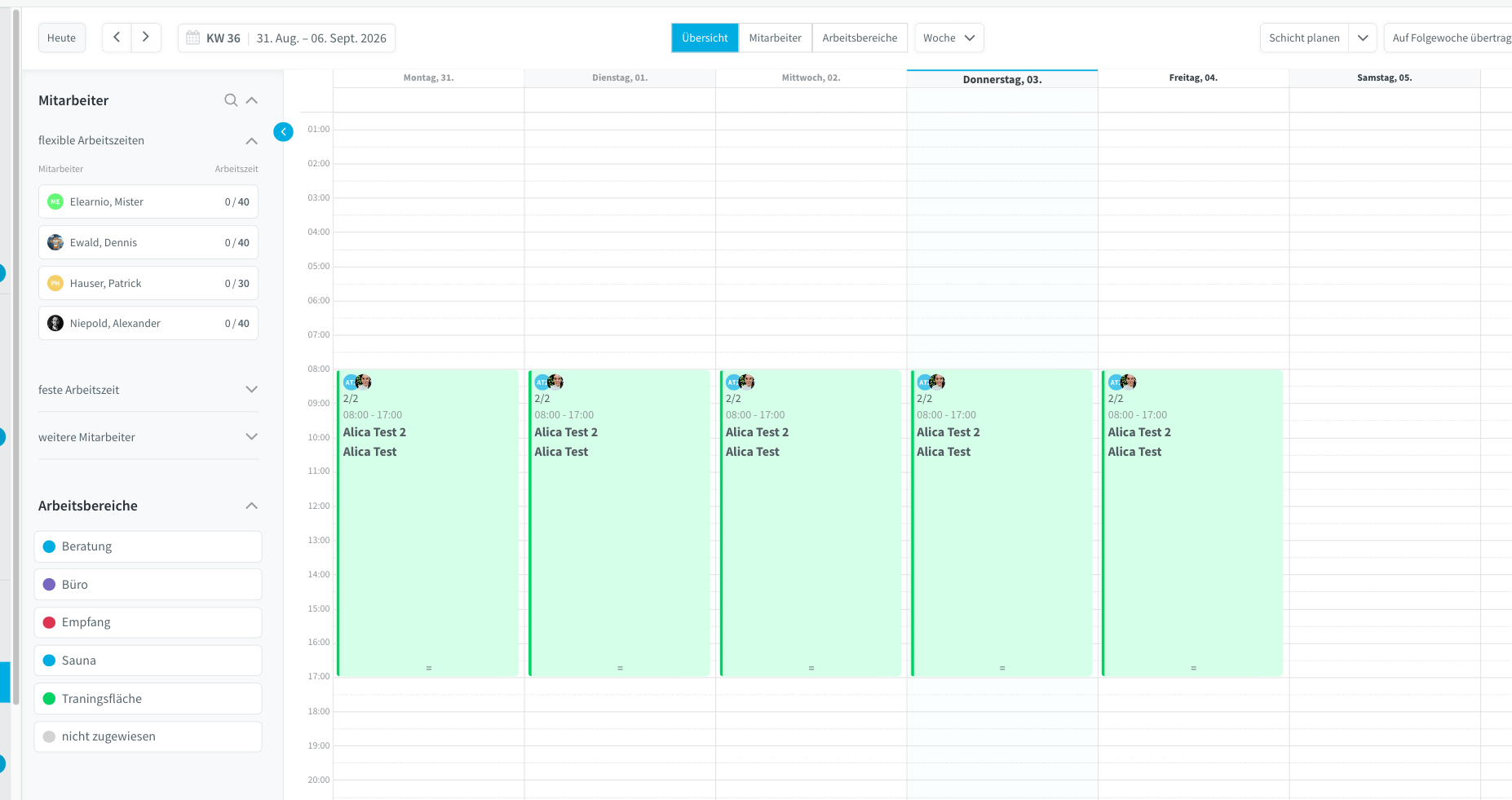Collapse the Mitarbeiter panel

[252, 100]
